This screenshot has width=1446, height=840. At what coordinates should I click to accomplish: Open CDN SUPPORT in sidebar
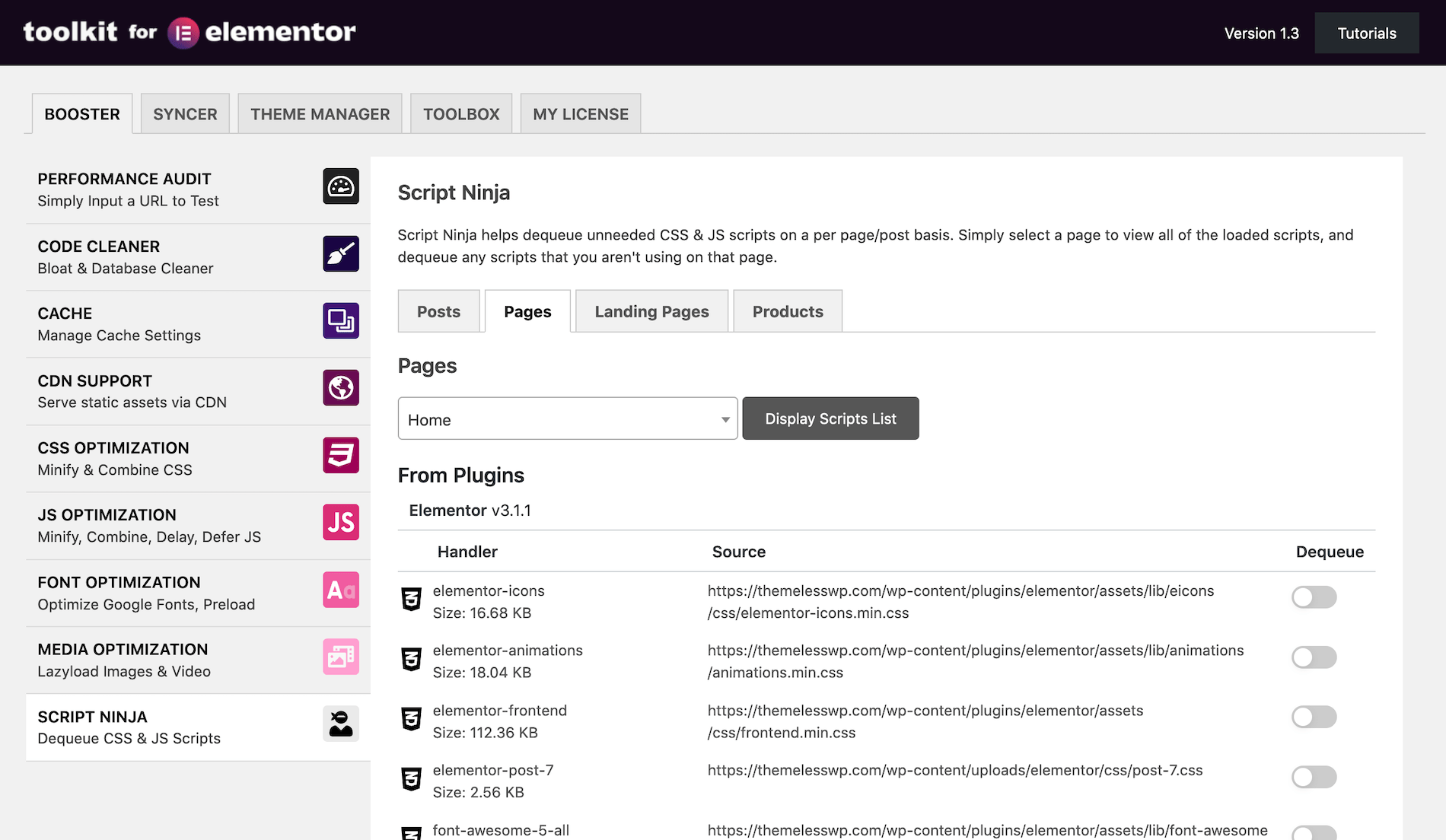point(198,391)
